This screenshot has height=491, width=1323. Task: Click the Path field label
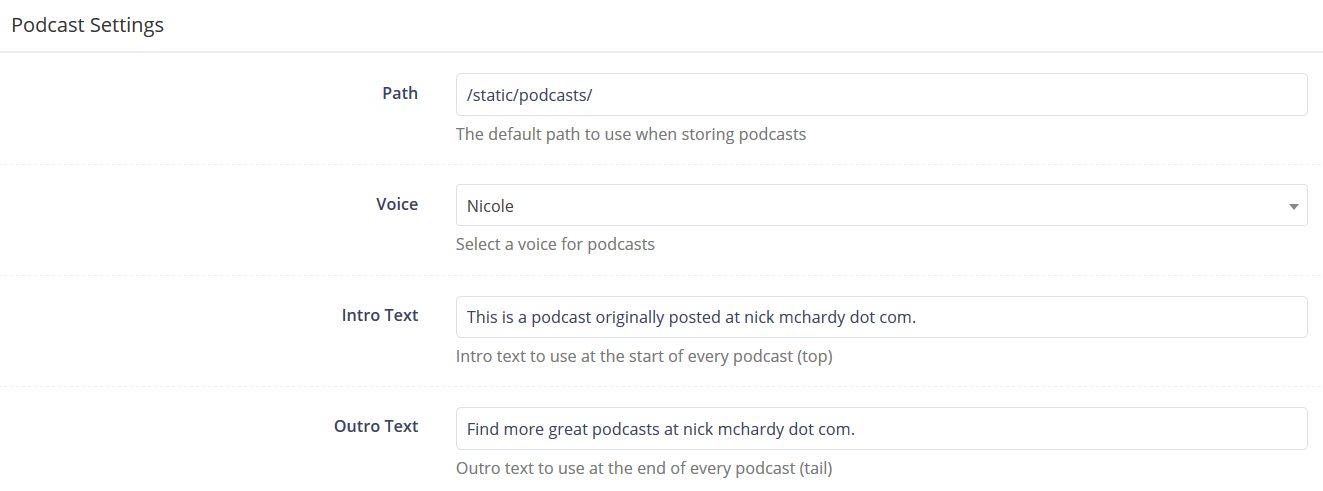400,93
